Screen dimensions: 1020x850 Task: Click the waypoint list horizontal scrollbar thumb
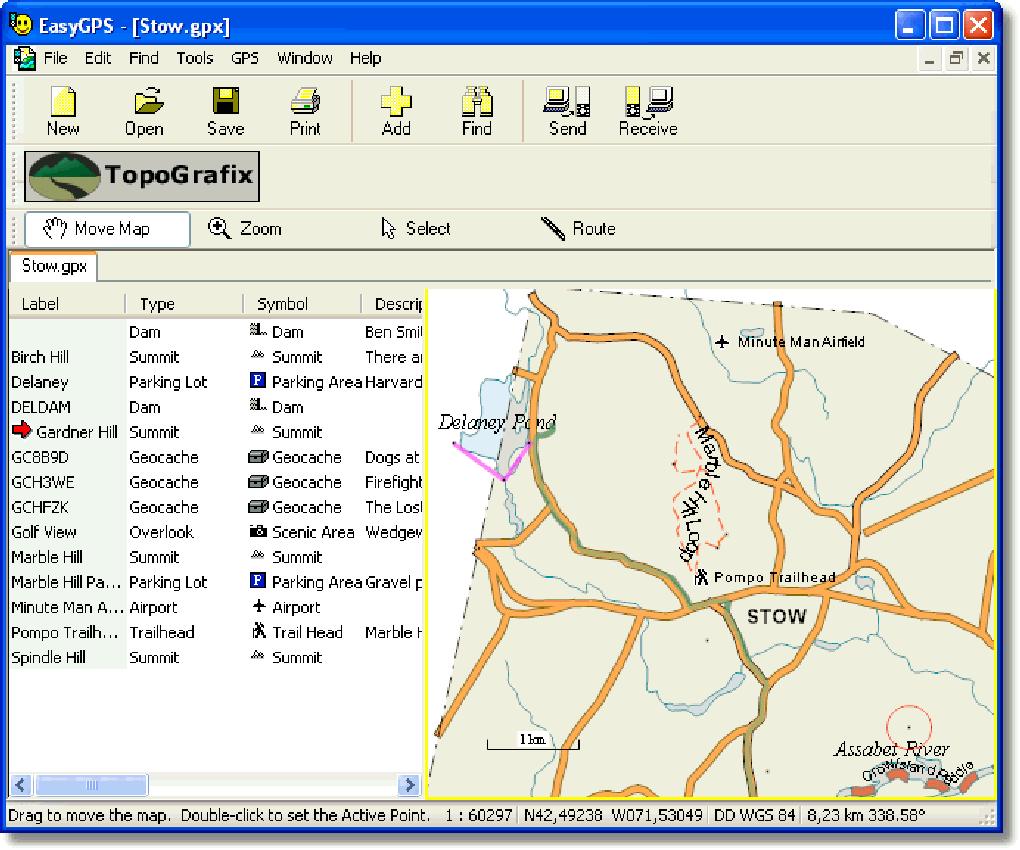(x=92, y=785)
